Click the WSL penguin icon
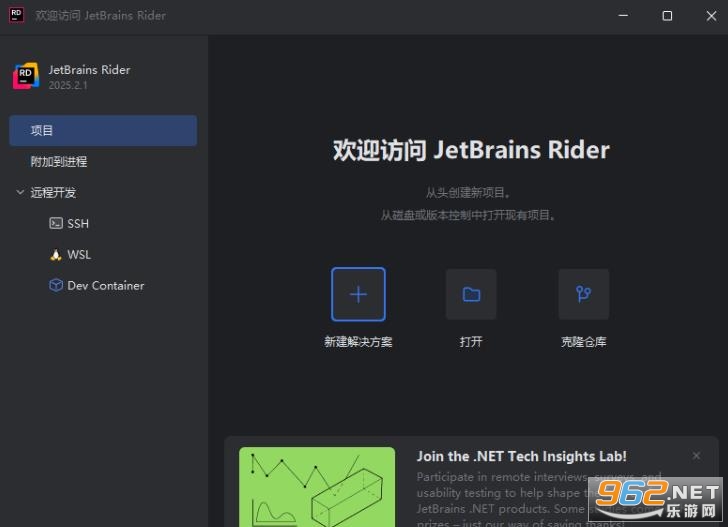This screenshot has height=527, width=728. (x=56, y=254)
